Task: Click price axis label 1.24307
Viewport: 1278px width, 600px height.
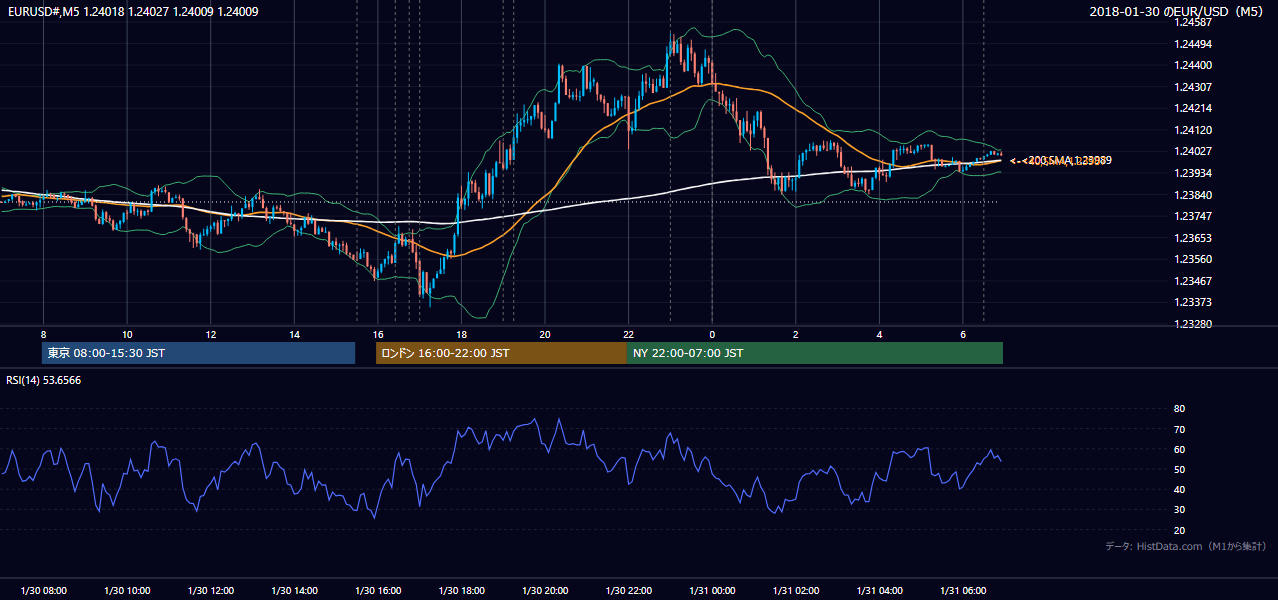Action: point(1193,87)
